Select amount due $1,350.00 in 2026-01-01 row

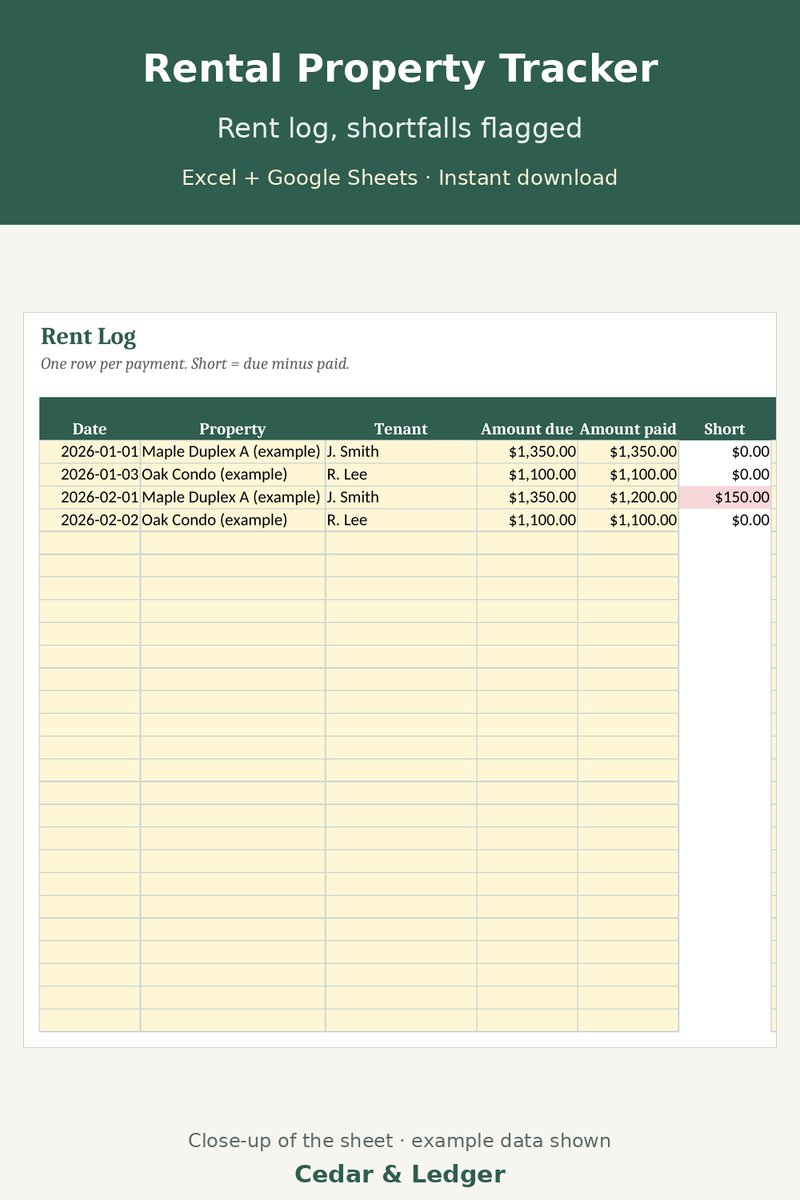coord(528,451)
